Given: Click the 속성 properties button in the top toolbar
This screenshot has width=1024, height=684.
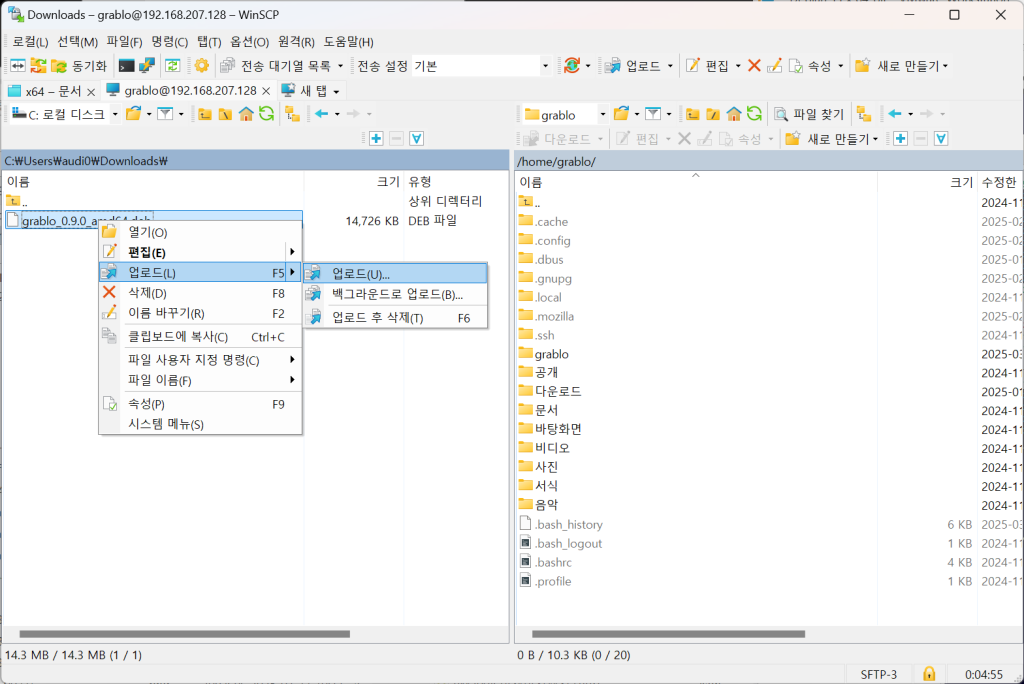Looking at the screenshot, I should click(810, 66).
